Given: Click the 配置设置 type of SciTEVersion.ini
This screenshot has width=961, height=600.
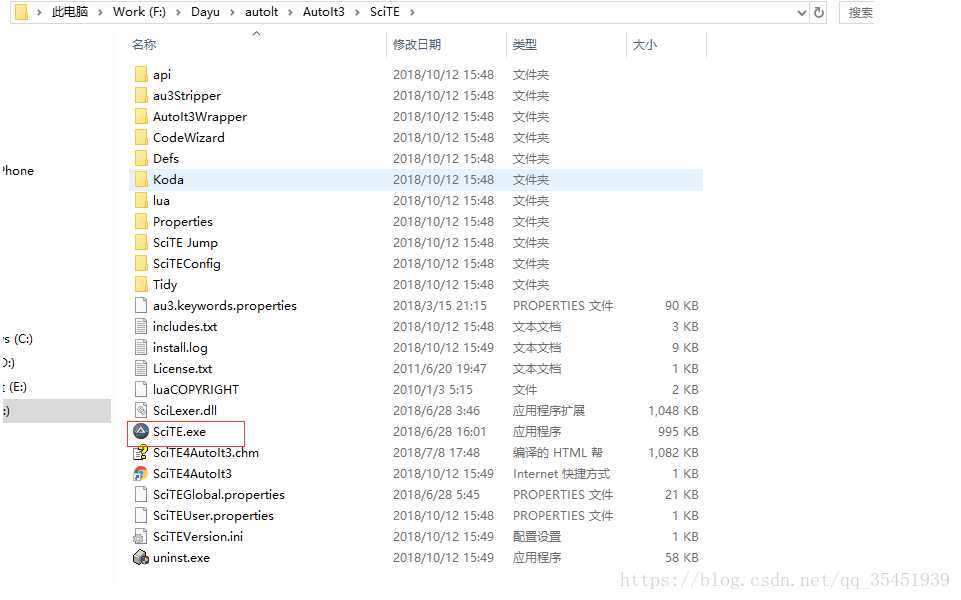Looking at the screenshot, I should pos(537,536).
